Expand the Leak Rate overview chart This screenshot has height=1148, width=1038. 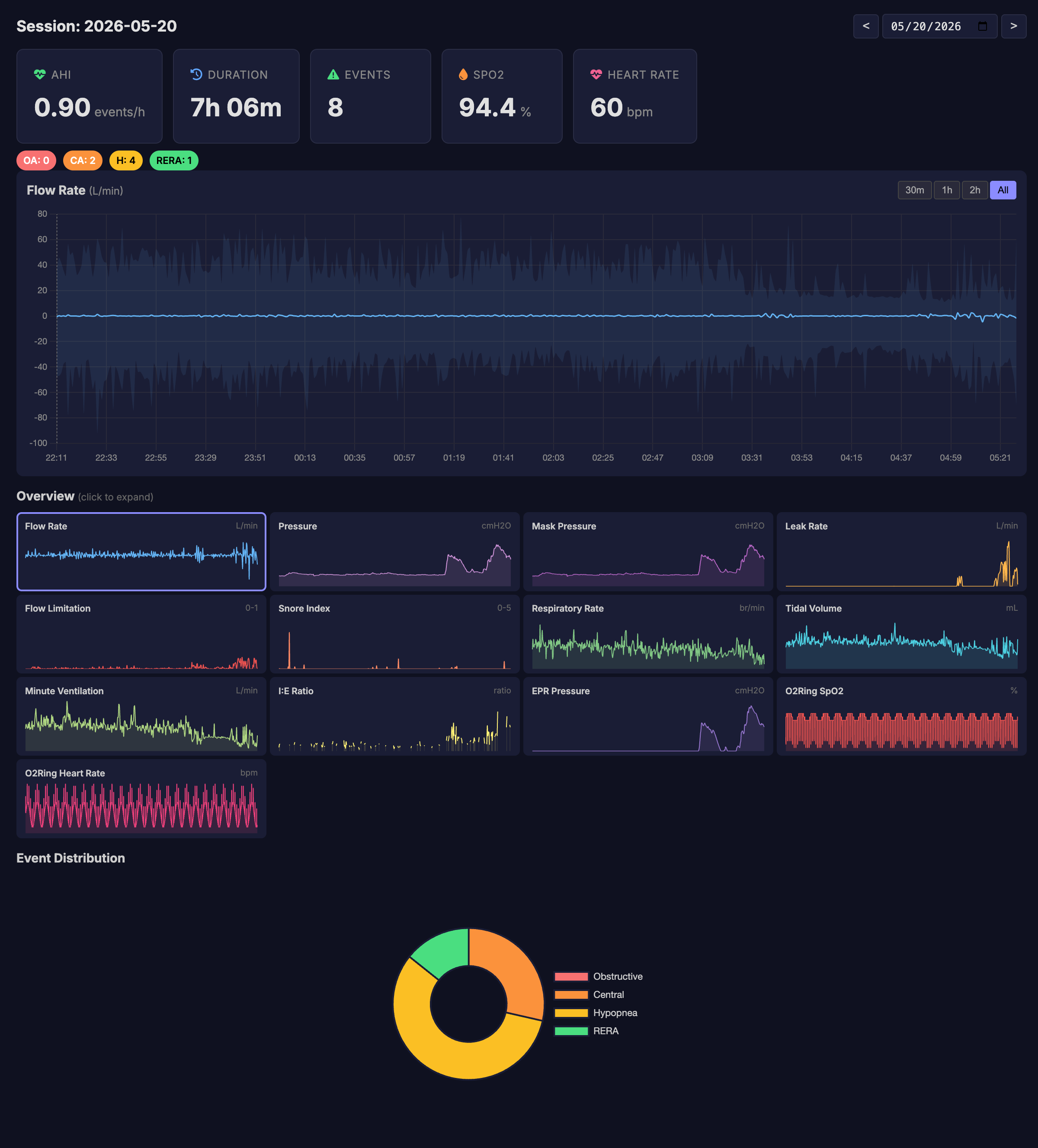tap(901, 552)
